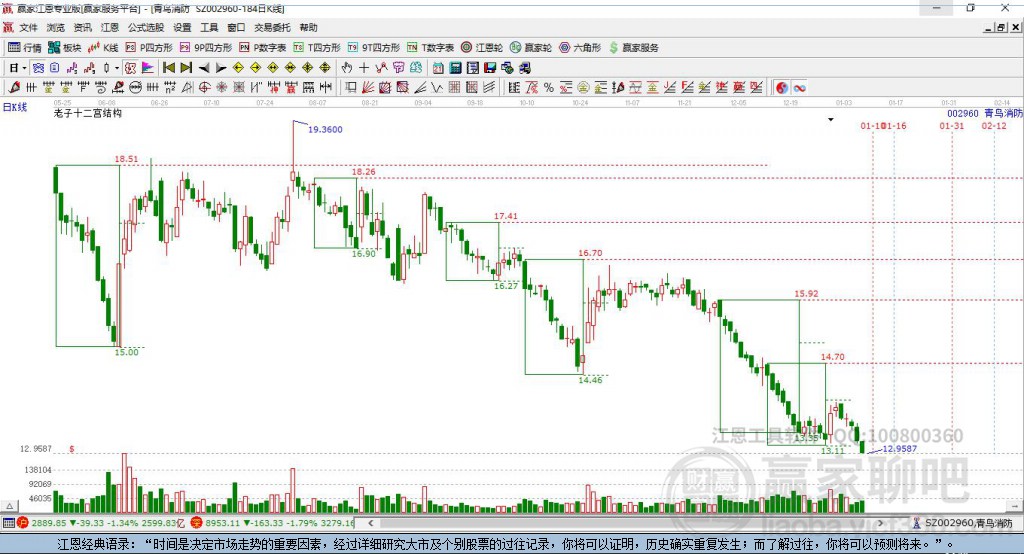The width and height of the screenshot is (1024, 554).
Task: Open the chart indicator dropdown triangle
Action: 831,120
